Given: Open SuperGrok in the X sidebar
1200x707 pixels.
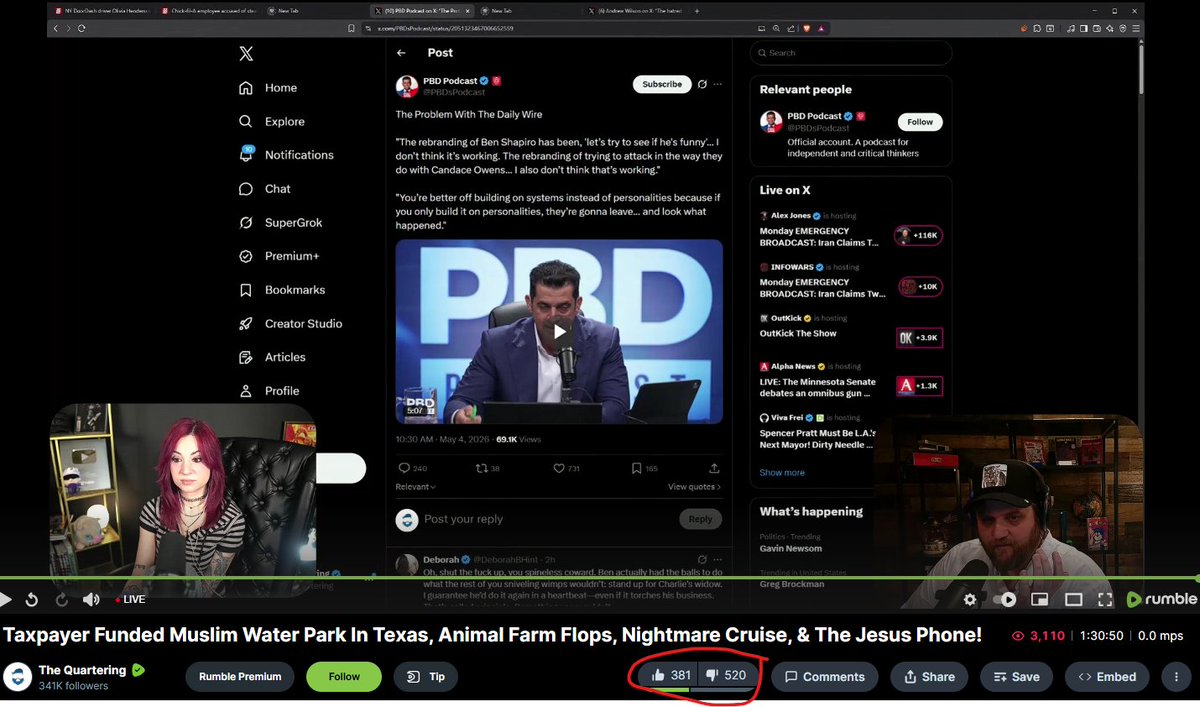Looking at the screenshot, I should (x=280, y=222).
